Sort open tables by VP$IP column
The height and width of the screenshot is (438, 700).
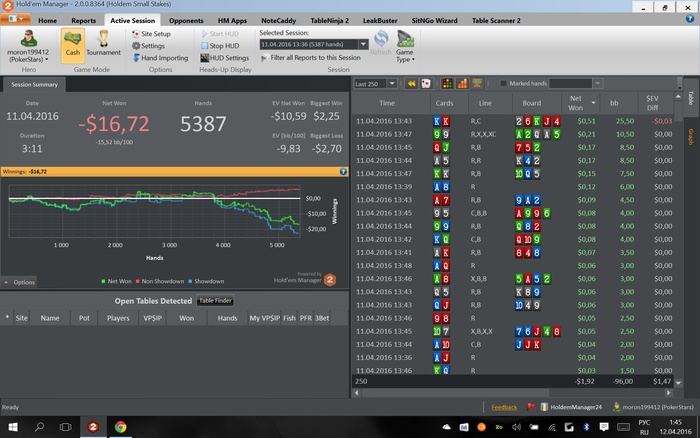tap(153, 318)
